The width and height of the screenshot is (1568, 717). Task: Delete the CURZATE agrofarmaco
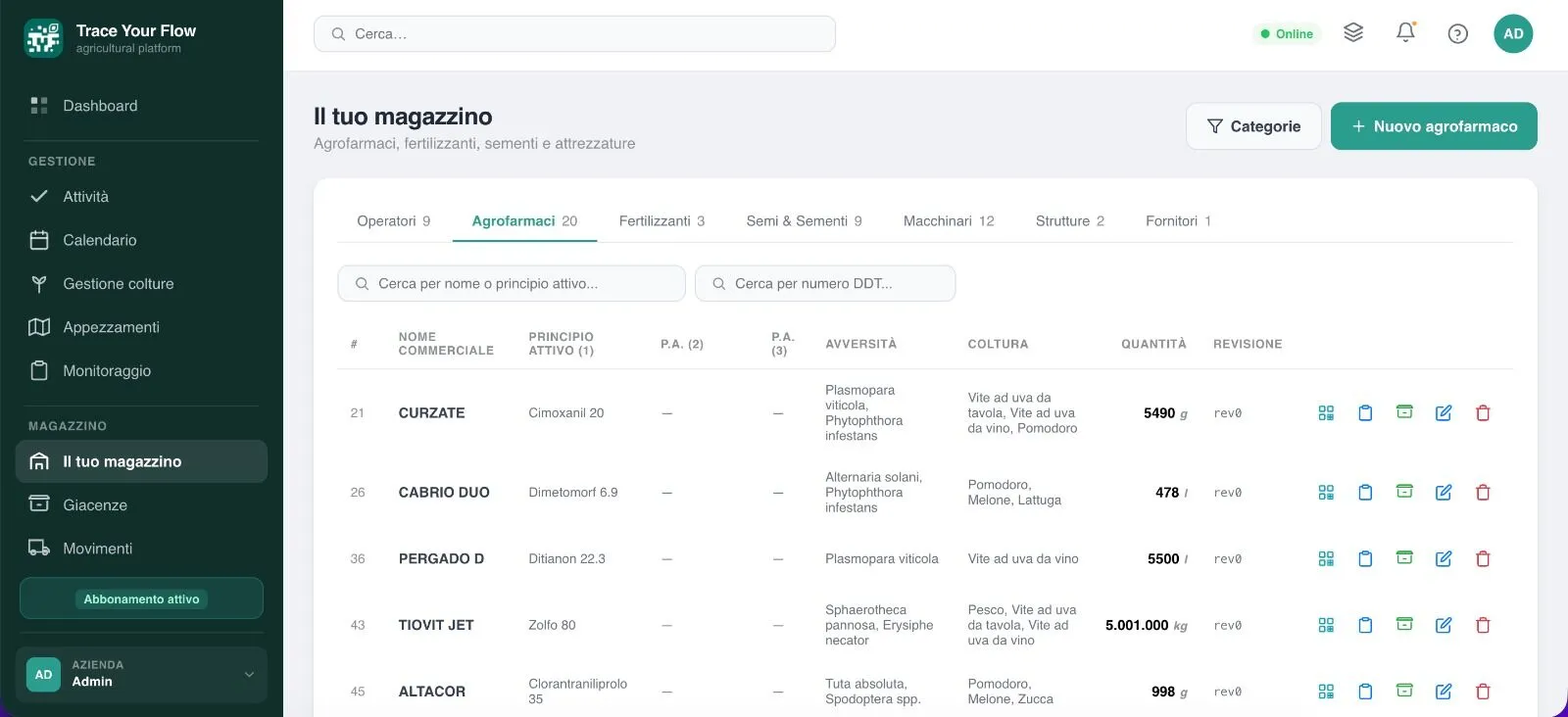click(1483, 413)
